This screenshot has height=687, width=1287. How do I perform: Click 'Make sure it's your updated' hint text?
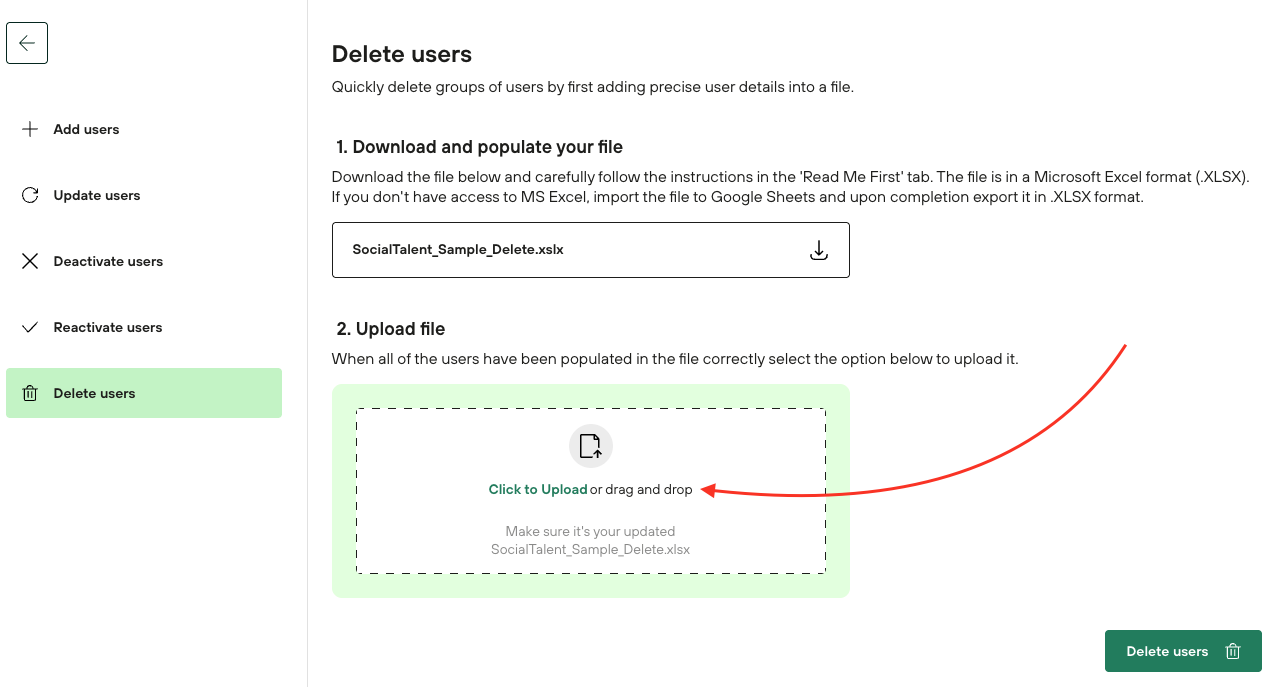point(590,531)
